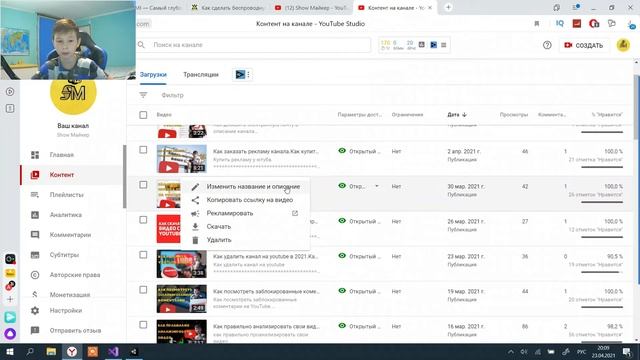Viewport: 640px width, 360px height.
Task: Open Аналитика from the sidebar
Action: (65, 215)
